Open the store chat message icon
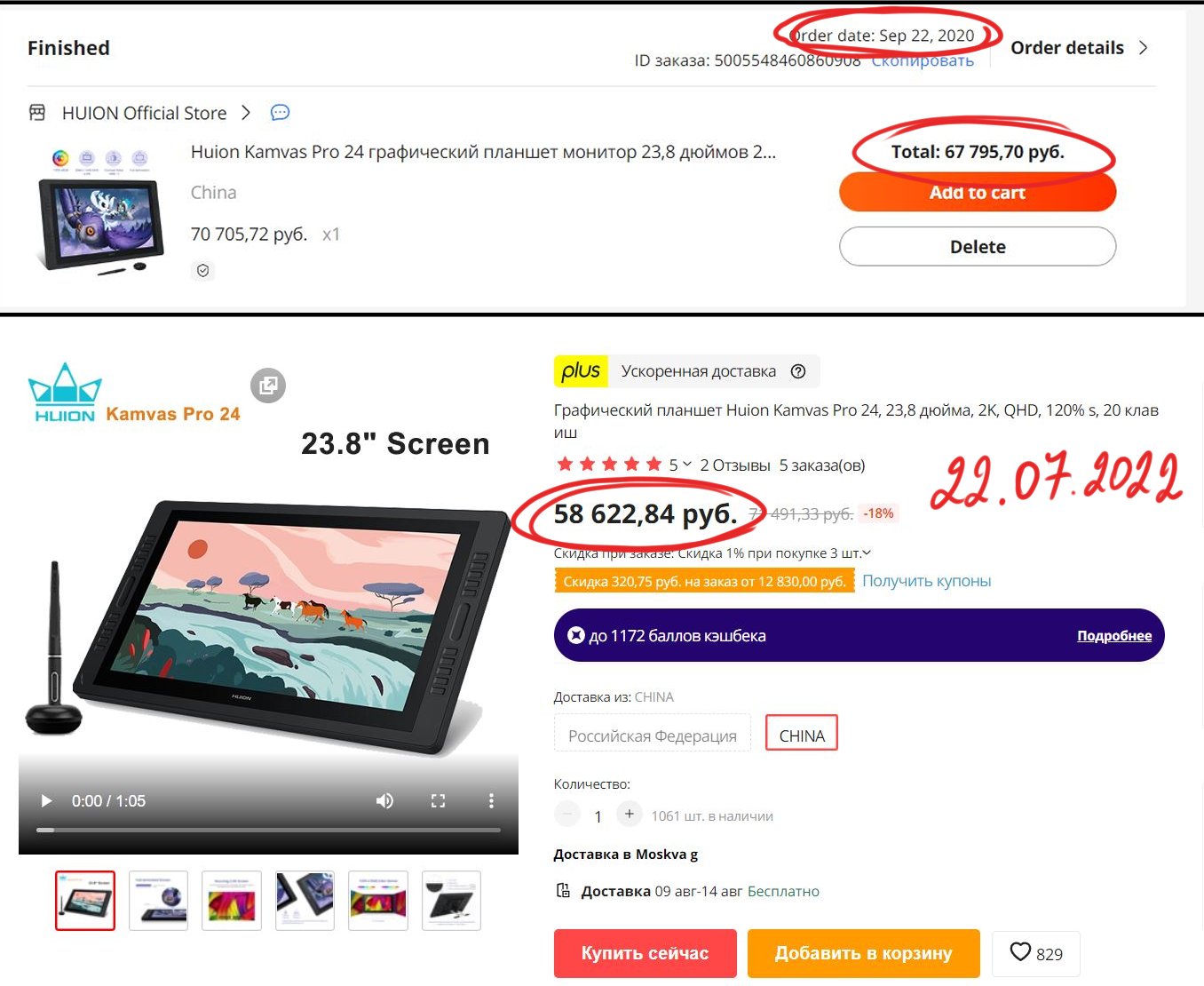 point(280,113)
